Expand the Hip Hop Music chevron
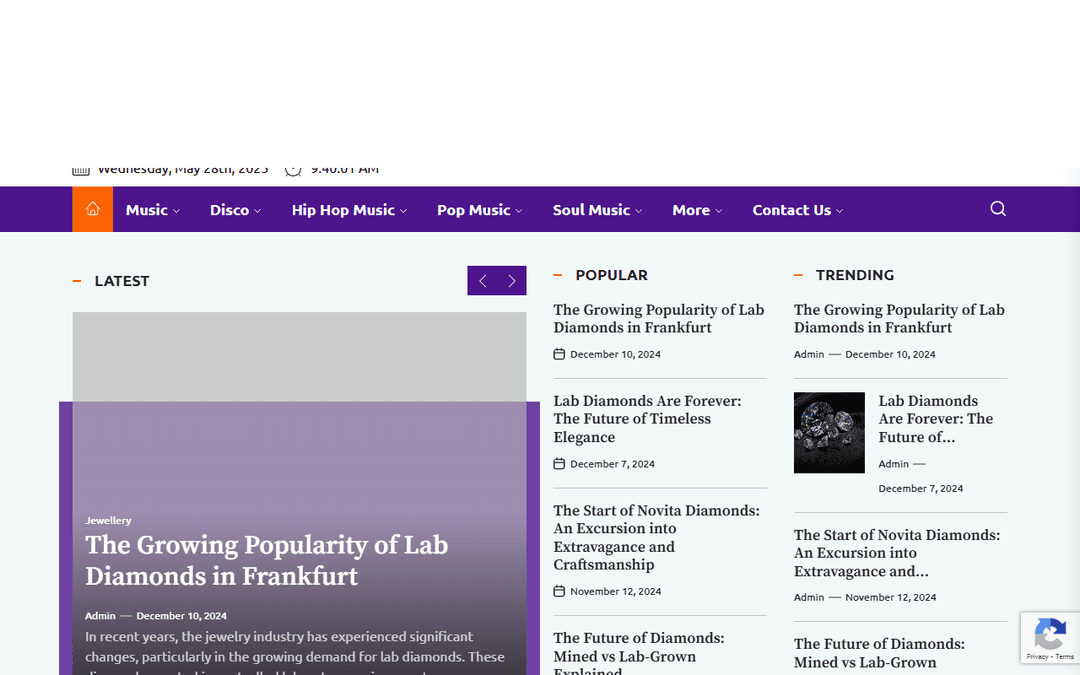The height and width of the screenshot is (675, 1080). (x=404, y=211)
